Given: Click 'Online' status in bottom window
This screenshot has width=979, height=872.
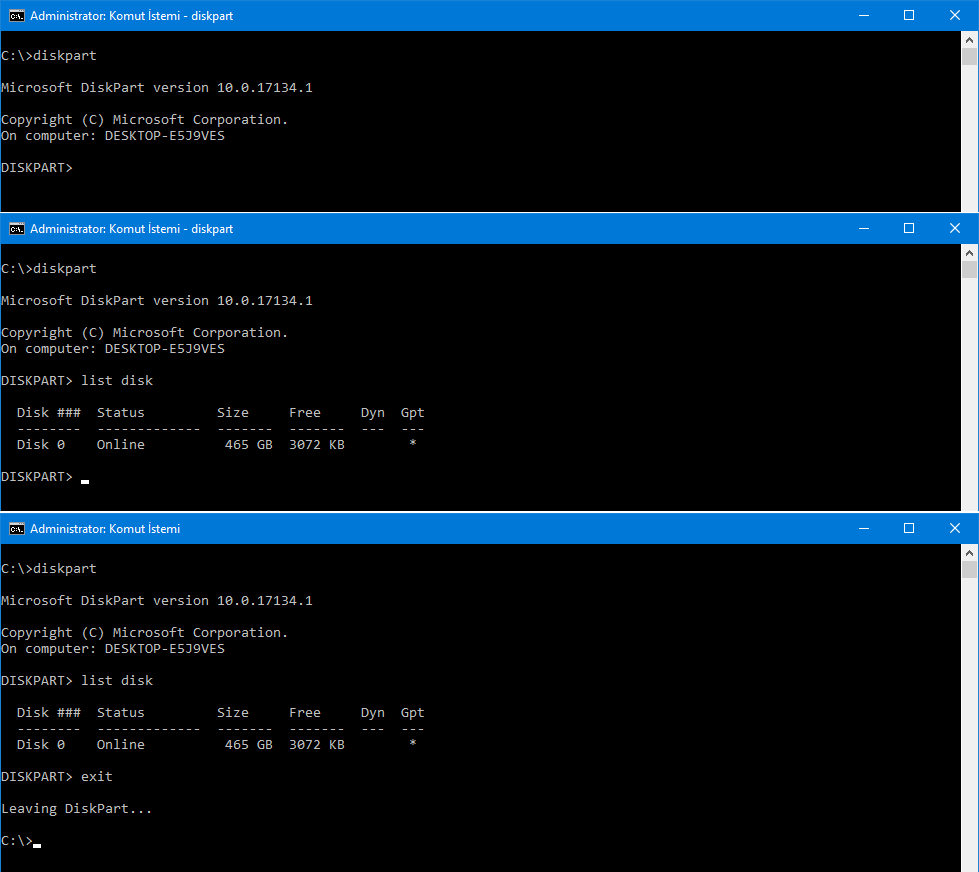Looking at the screenshot, I should 121,745.
